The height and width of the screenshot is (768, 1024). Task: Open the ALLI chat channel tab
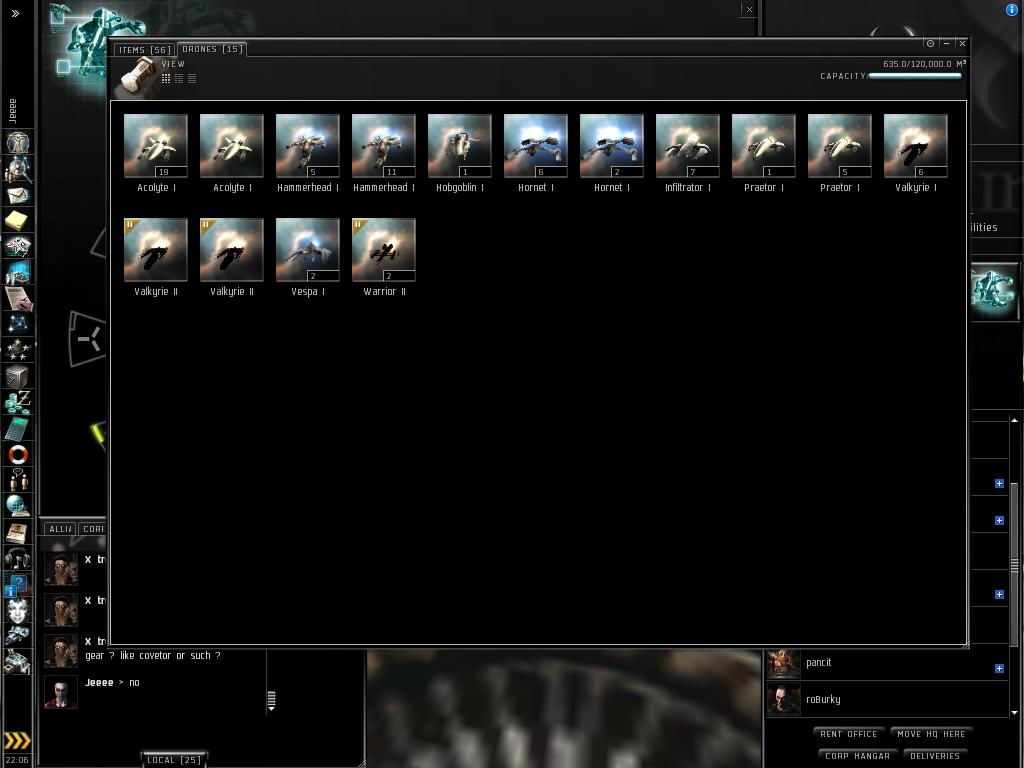pos(60,529)
